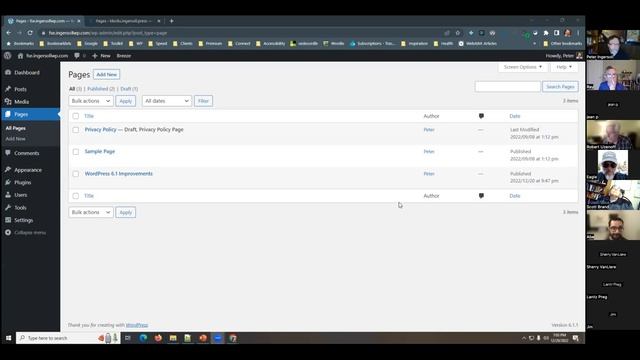Viewport: 640px width, 360px height.
Task: Select all pages with footer checkbox
Action: point(76,196)
